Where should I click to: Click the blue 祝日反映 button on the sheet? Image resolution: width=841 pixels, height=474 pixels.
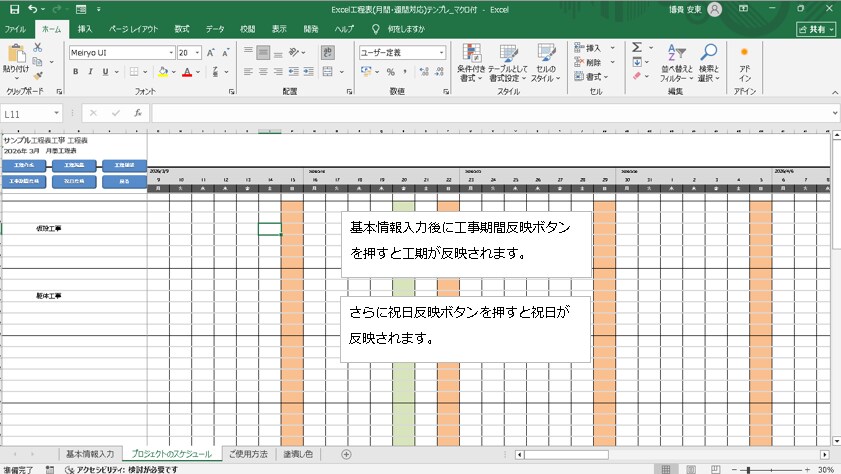coord(74,181)
